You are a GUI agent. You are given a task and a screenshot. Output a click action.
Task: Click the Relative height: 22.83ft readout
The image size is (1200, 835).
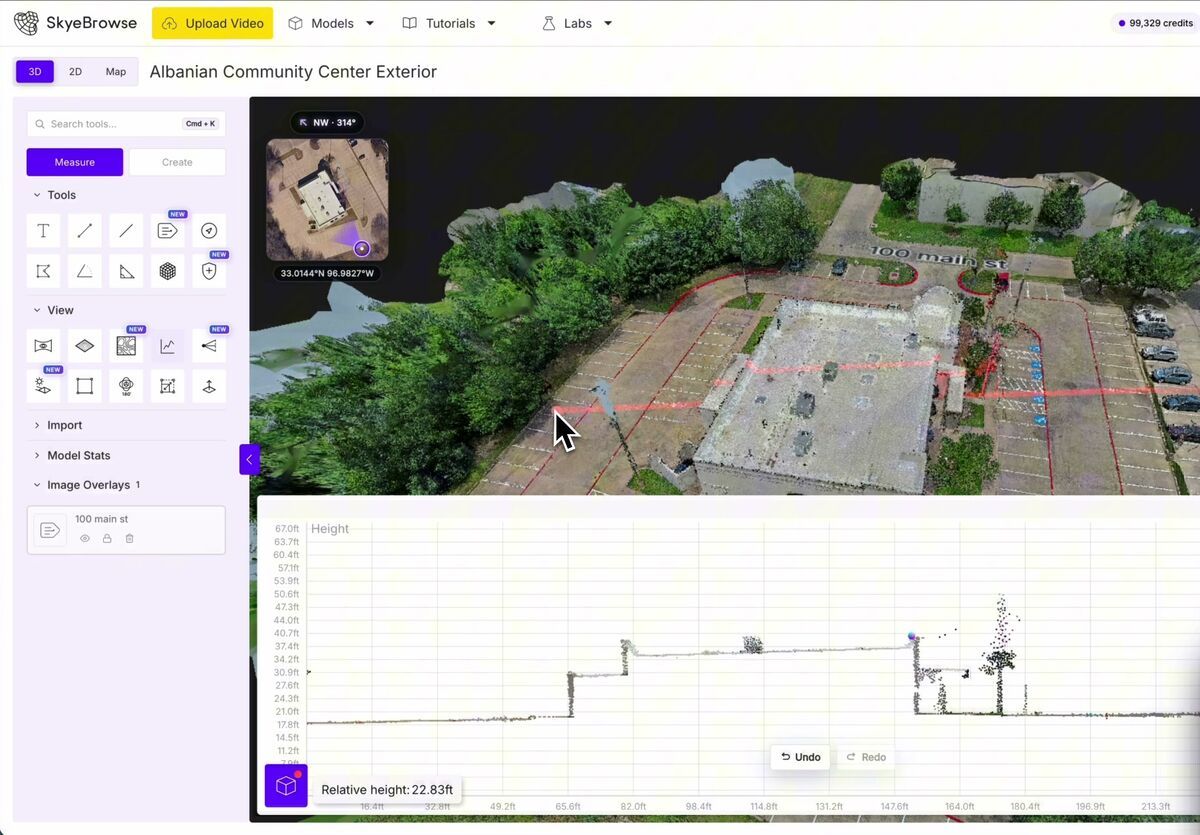coord(387,790)
